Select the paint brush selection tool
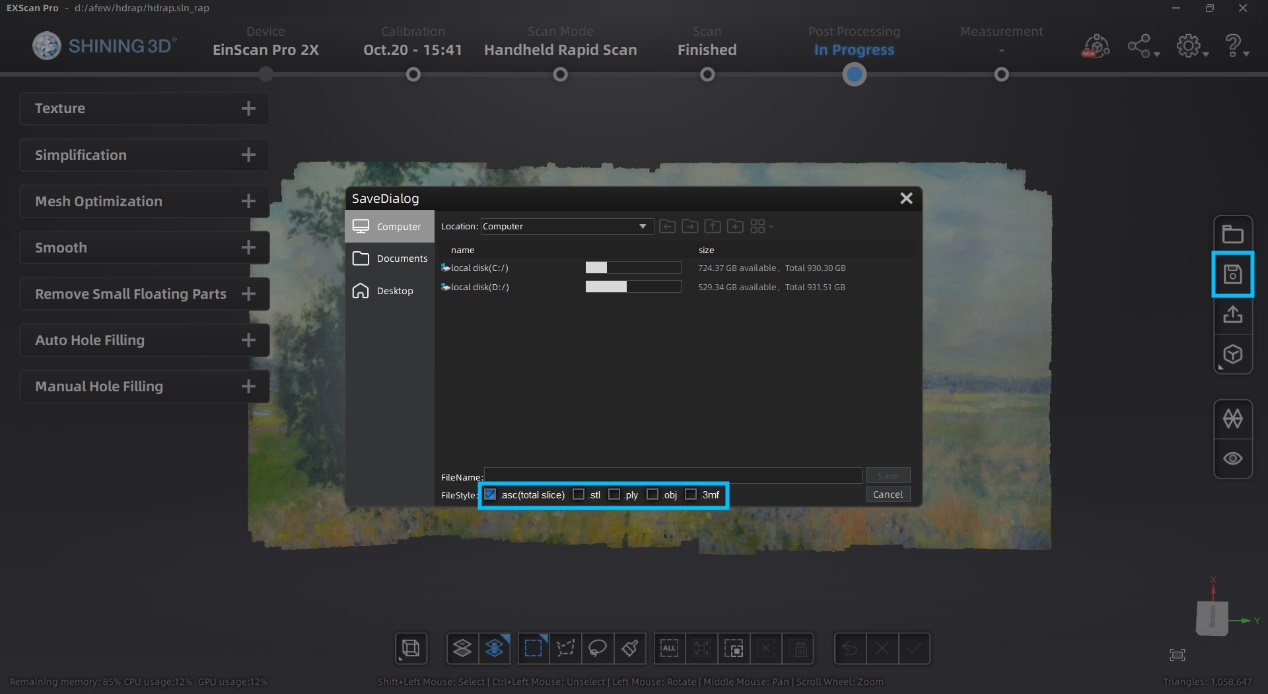The height and width of the screenshot is (694, 1268). (x=630, y=648)
